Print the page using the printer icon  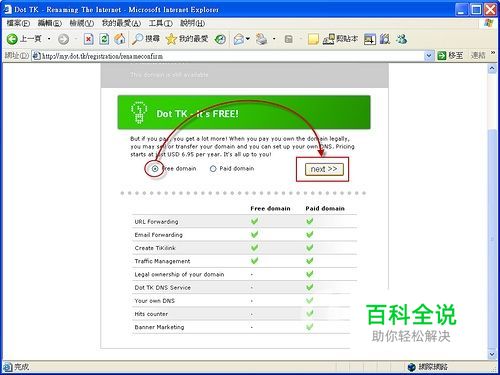click(x=262, y=39)
